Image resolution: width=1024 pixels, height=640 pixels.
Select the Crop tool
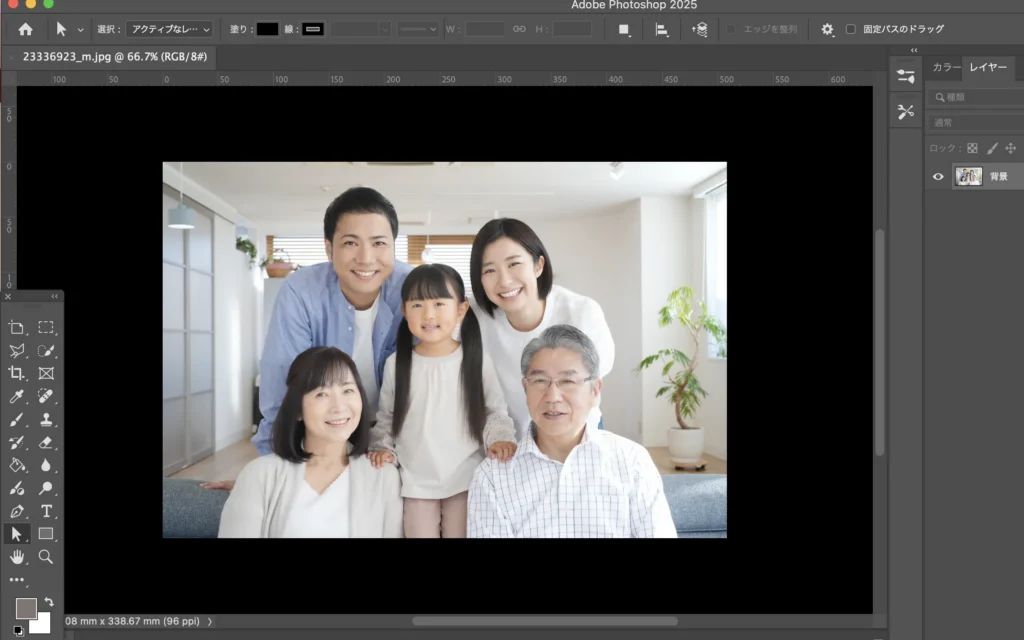[17, 373]
